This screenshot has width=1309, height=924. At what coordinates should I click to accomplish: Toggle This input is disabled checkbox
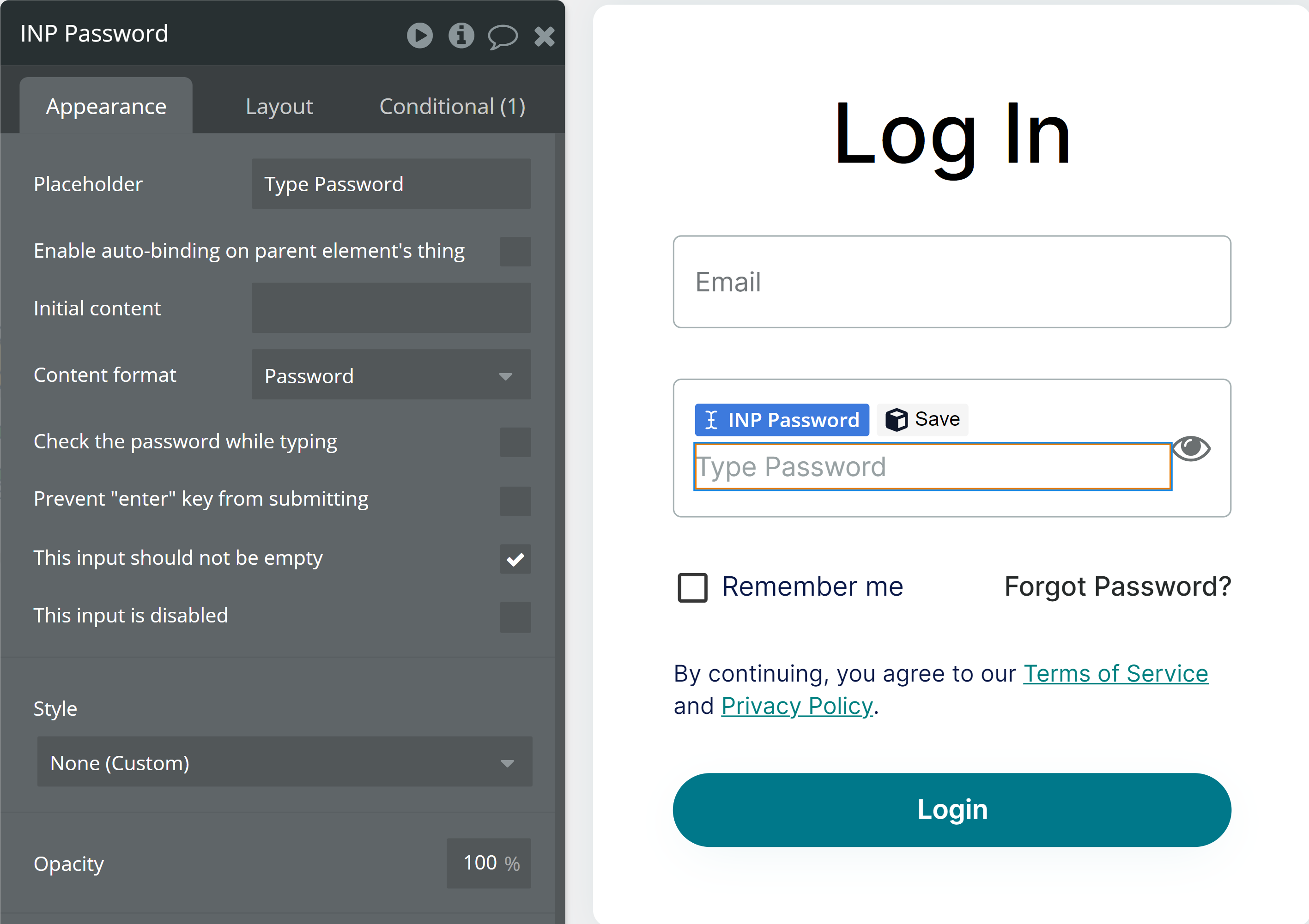515,617
